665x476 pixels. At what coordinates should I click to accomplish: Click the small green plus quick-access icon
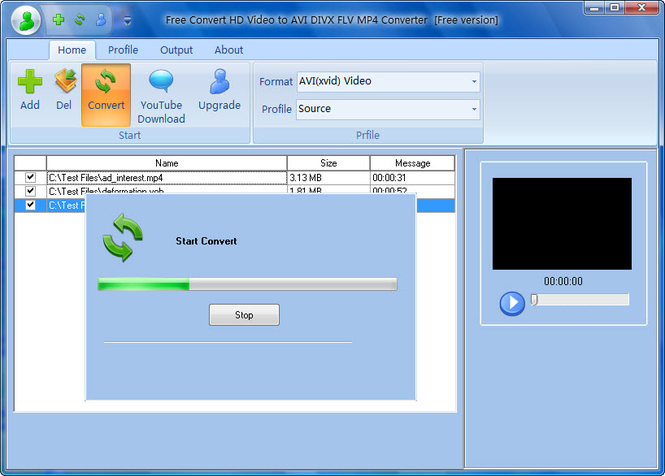(59, 20)
